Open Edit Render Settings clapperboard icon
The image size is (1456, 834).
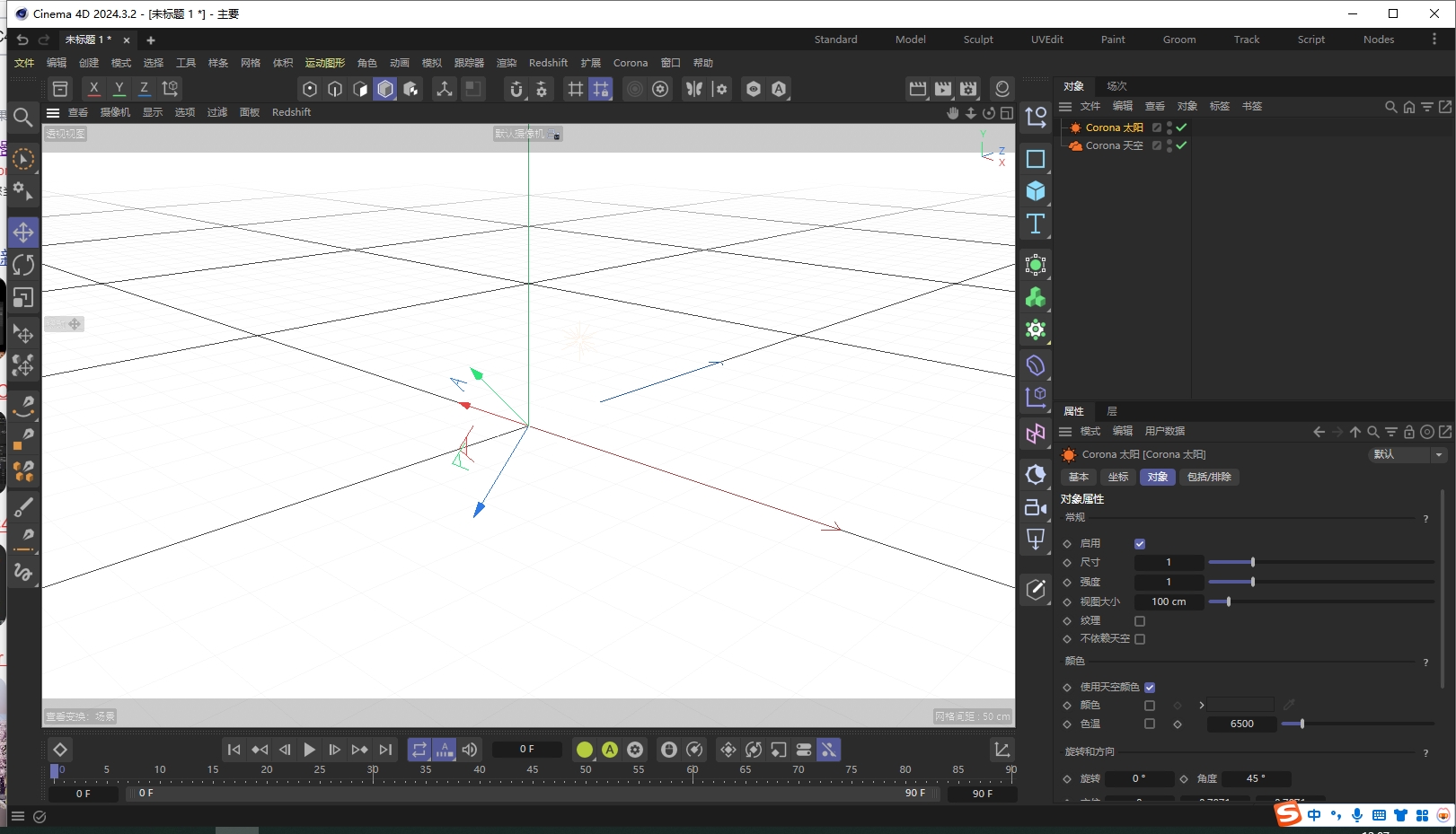(x=968, y=88)
